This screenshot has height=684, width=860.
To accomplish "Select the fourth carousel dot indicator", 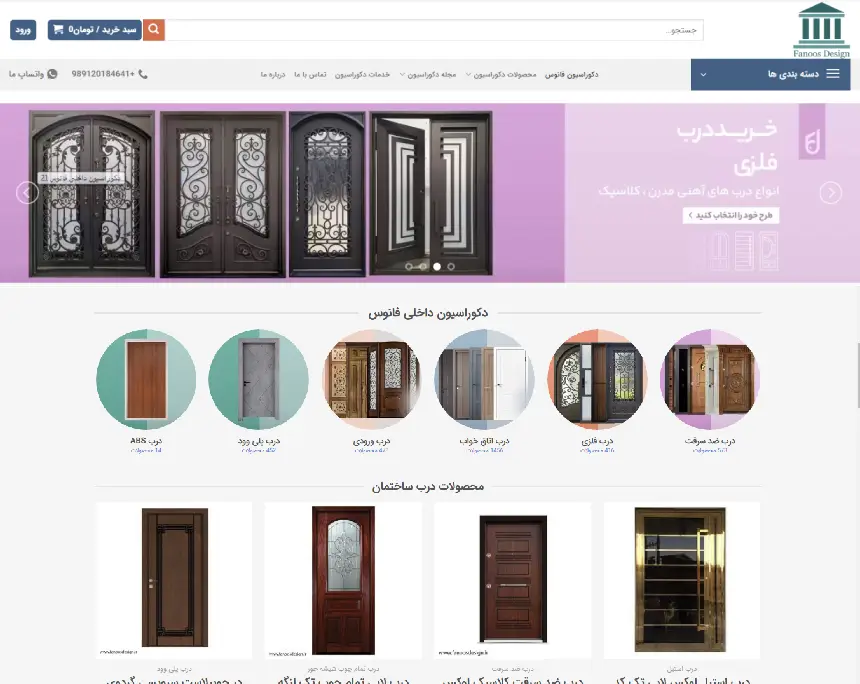I will 451,267.
